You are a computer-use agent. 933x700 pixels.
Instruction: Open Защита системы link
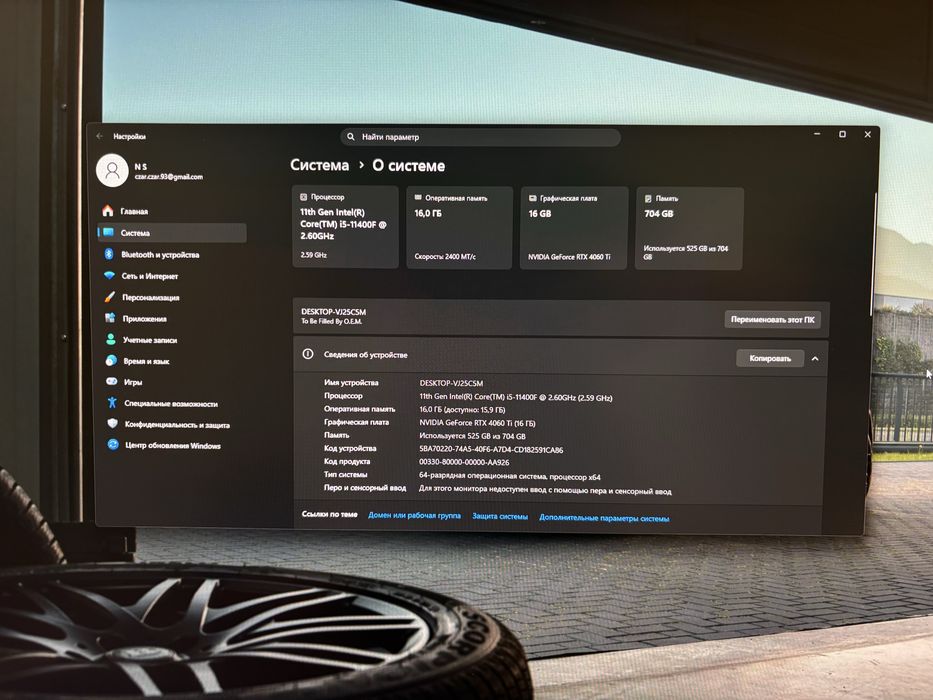click(x=500, y=517)
